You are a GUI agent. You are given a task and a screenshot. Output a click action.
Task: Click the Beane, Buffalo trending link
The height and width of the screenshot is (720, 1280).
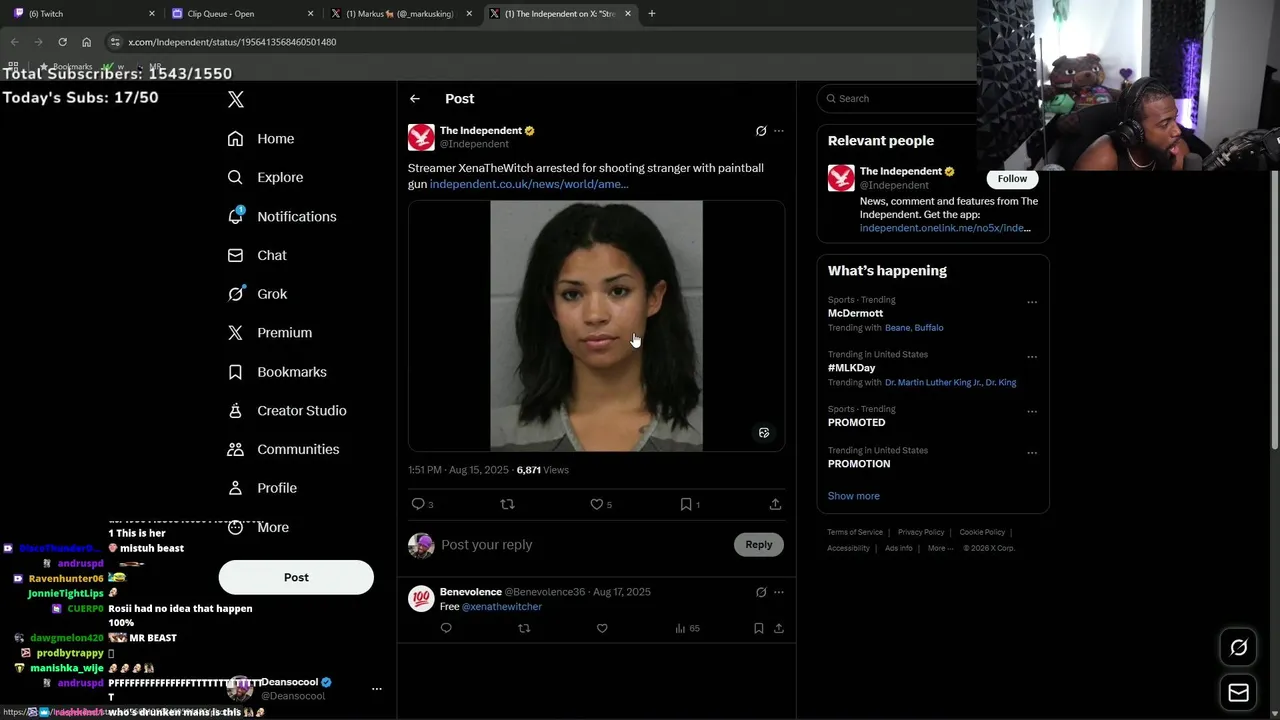[914, 328]
